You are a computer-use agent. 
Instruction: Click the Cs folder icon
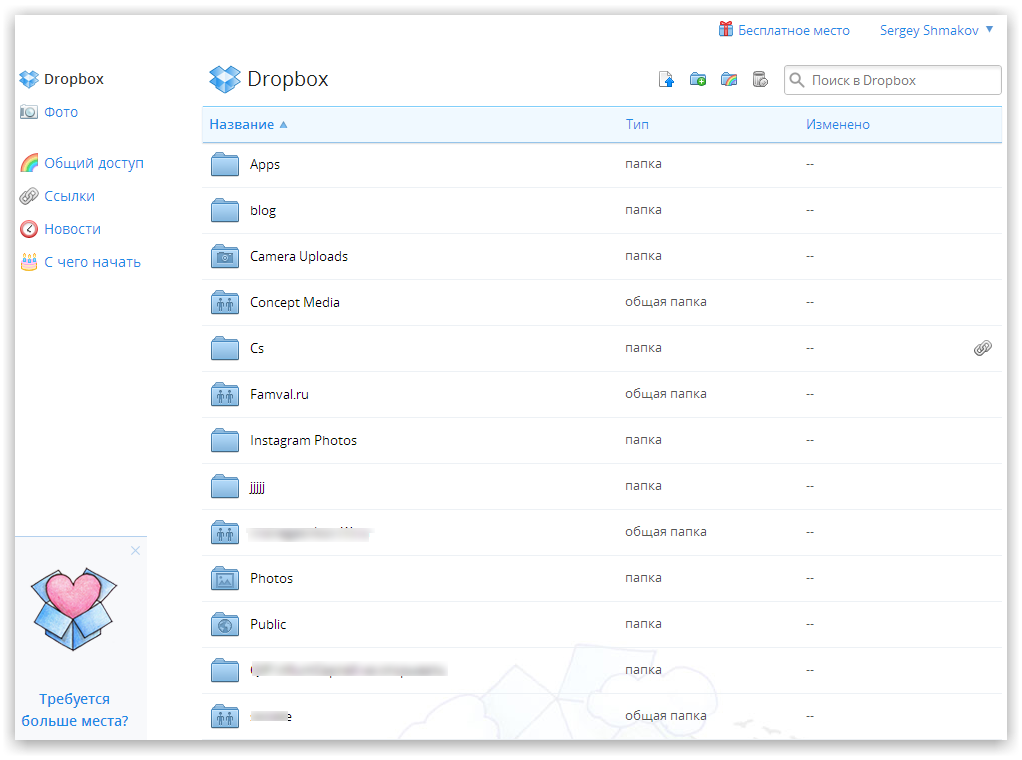pyautogui.click(x=225, y=348)
